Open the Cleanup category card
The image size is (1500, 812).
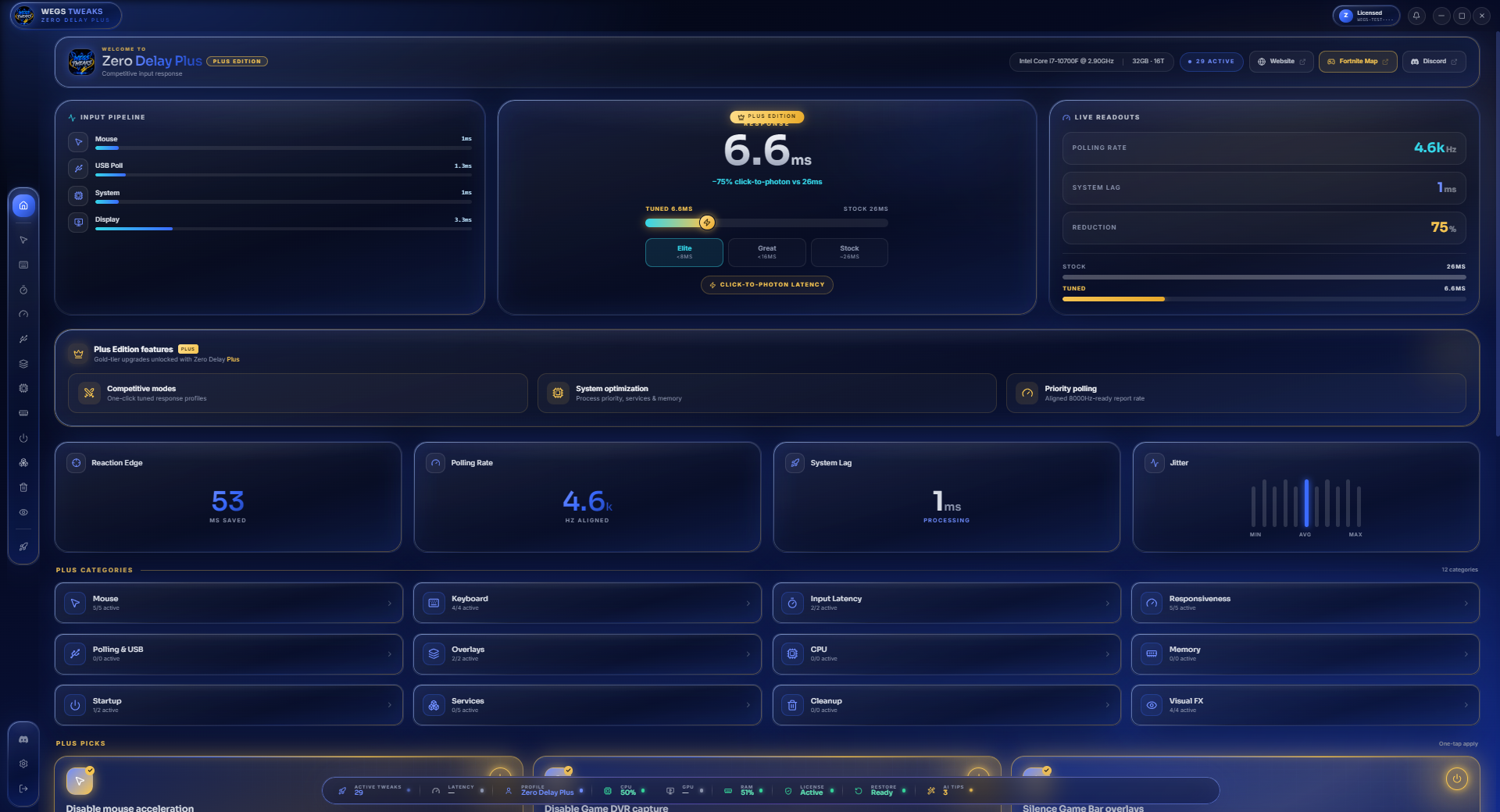pos(946,705)
